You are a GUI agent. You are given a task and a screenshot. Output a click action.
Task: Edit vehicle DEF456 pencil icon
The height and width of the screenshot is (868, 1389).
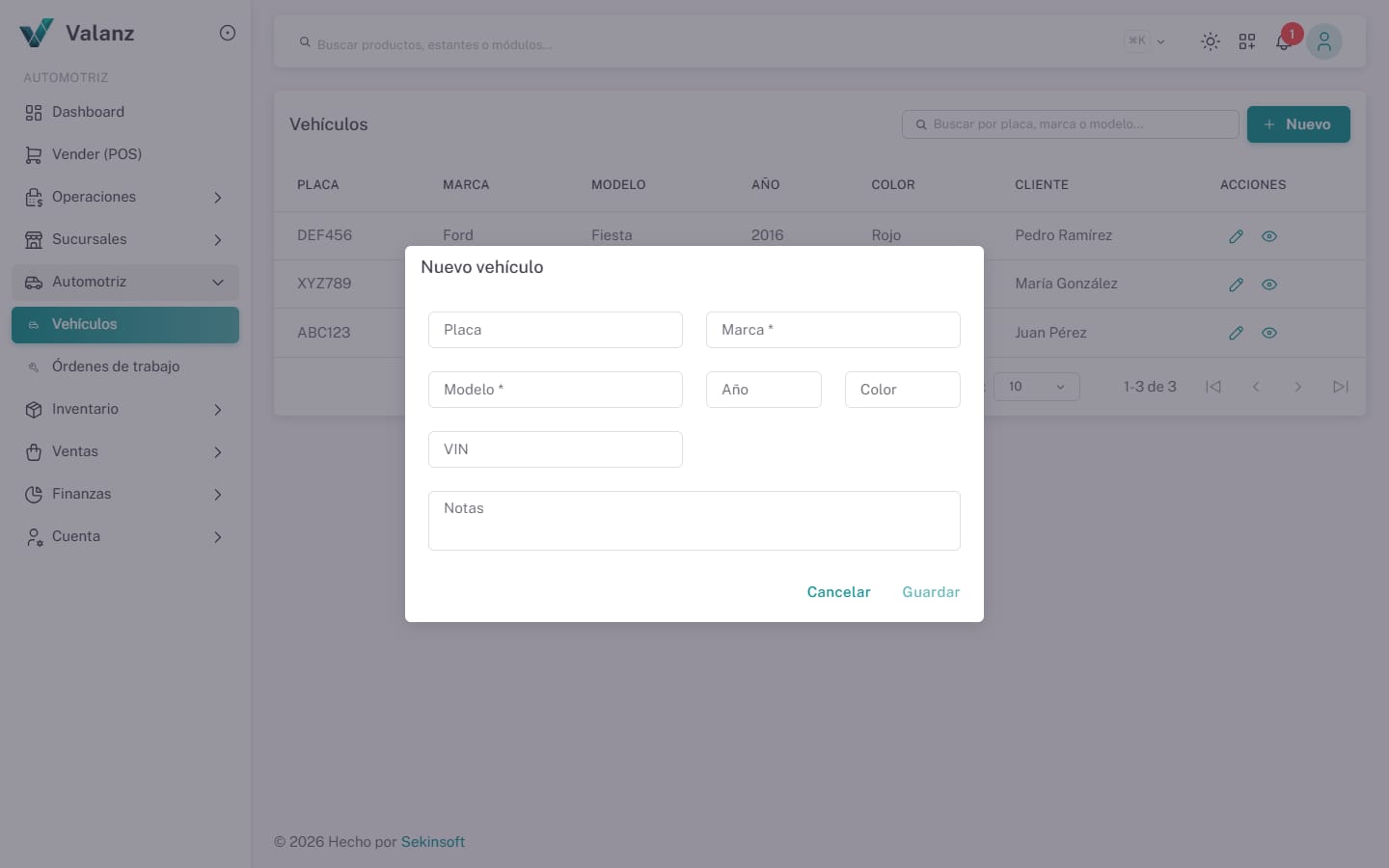(1236, 236)
